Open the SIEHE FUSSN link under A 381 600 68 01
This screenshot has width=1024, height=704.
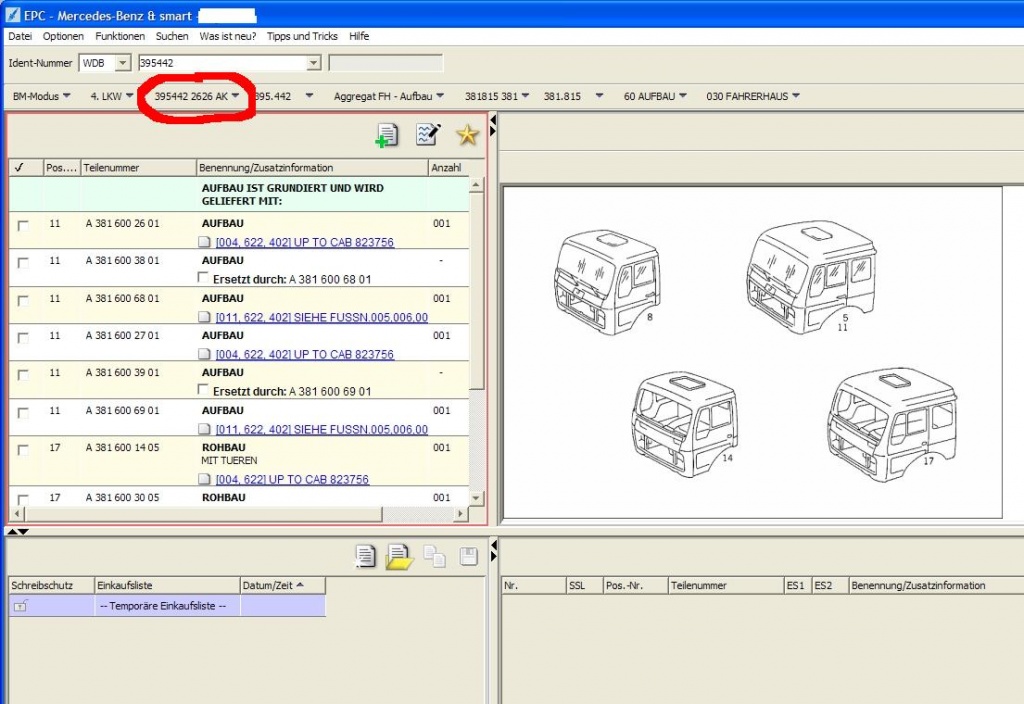pyautogui.click(x=322, y=317)
